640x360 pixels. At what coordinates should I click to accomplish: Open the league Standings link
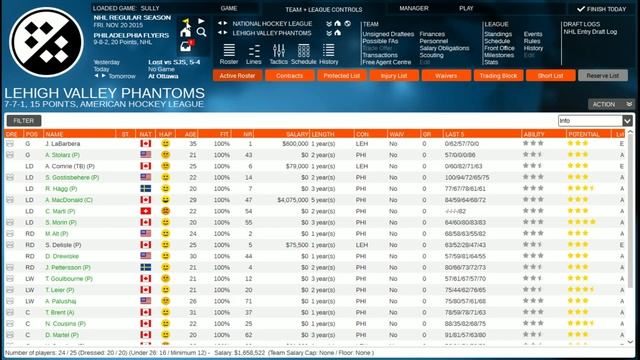pos(498,34)
